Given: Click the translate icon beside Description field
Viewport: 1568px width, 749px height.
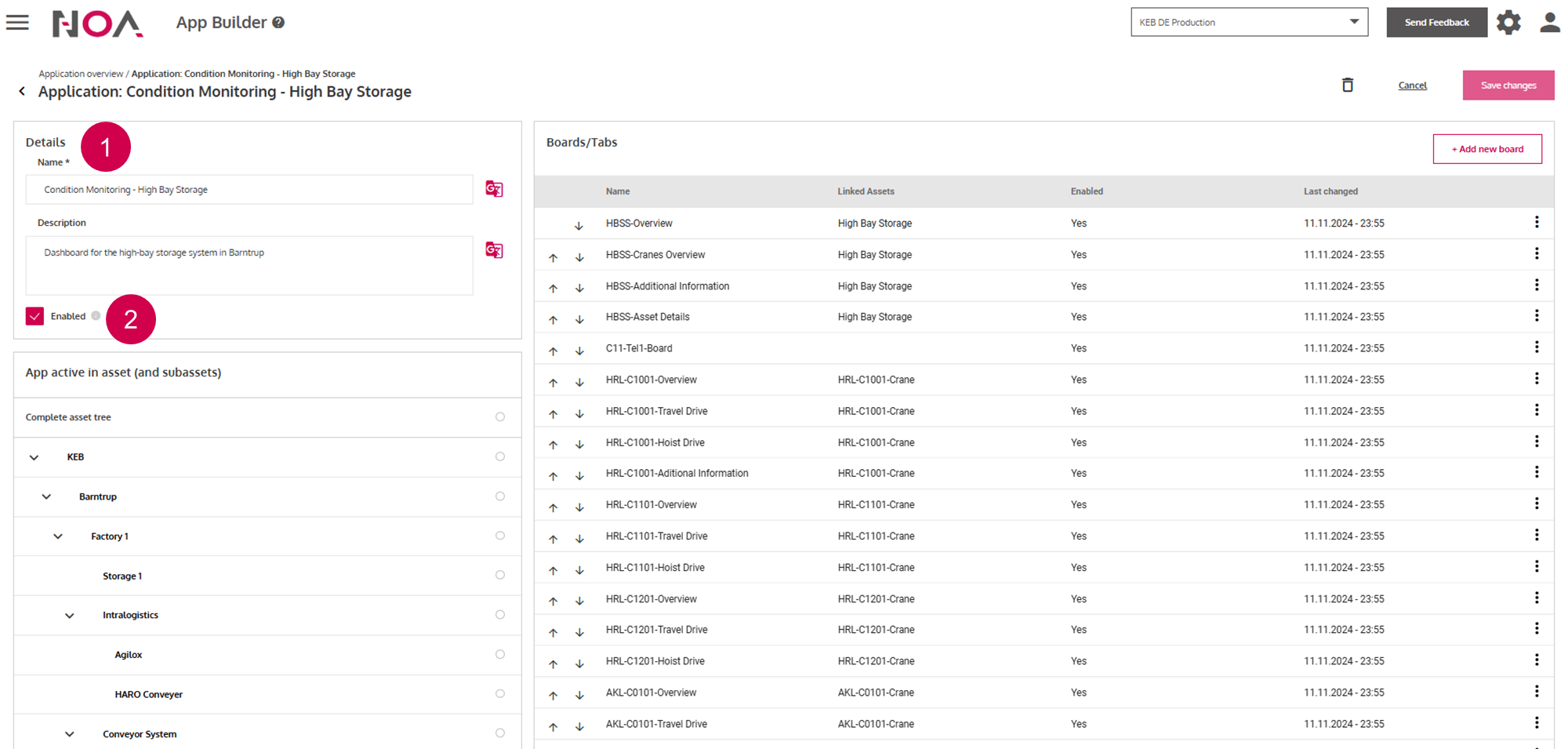Looking at the screenshot, I should [494, 250].
